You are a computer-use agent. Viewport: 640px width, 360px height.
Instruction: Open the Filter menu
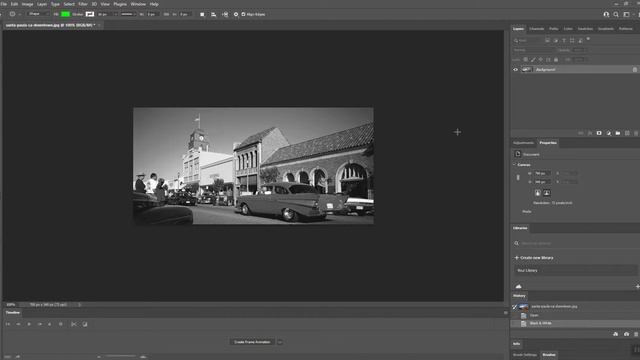[83, 4]
